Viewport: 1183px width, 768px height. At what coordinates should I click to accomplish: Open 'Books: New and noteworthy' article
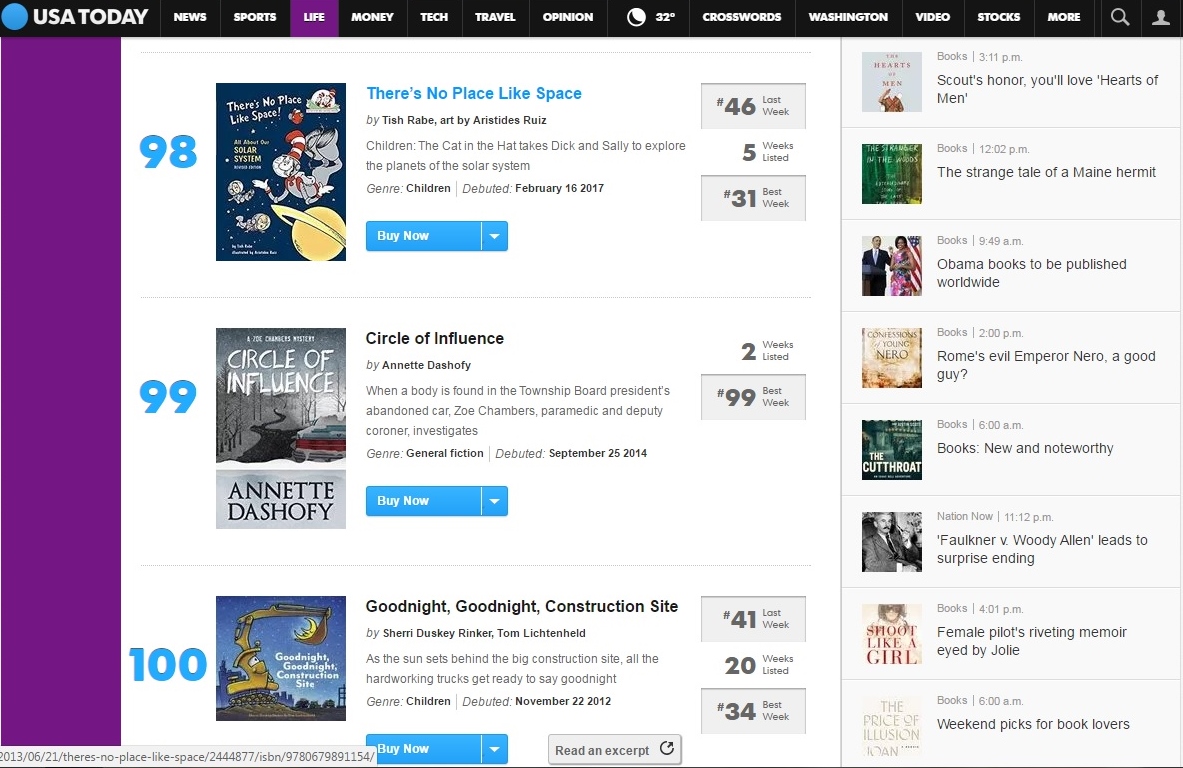coord(1025,448)
